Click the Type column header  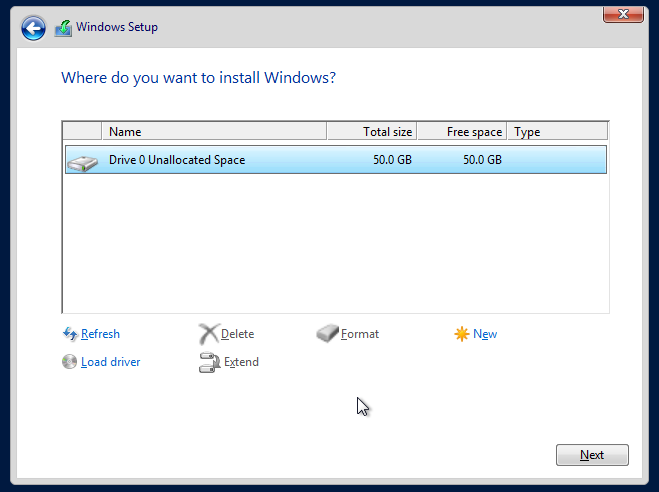click(556, 131)
